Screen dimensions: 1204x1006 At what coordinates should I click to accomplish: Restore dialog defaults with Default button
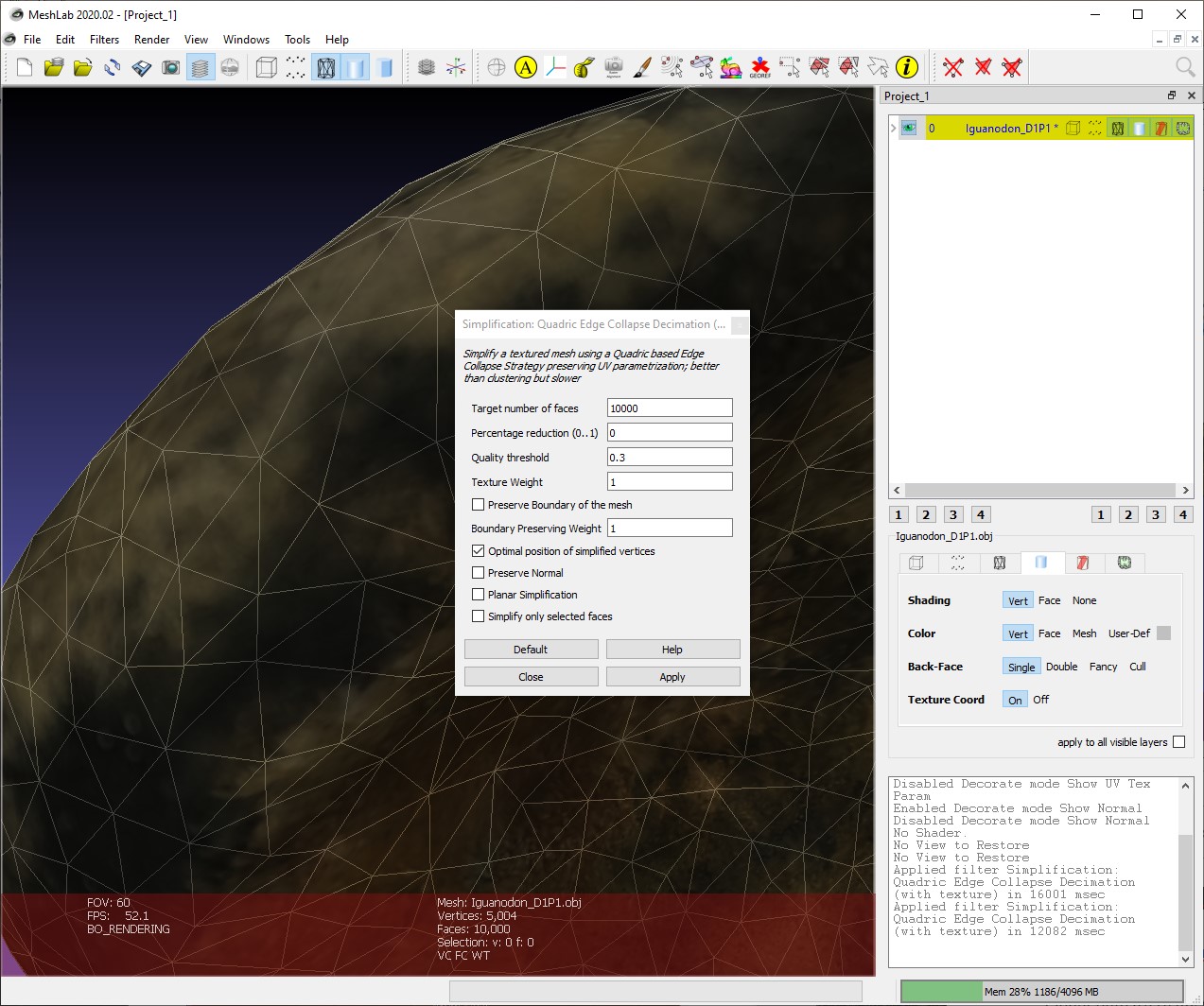[531, 649]
